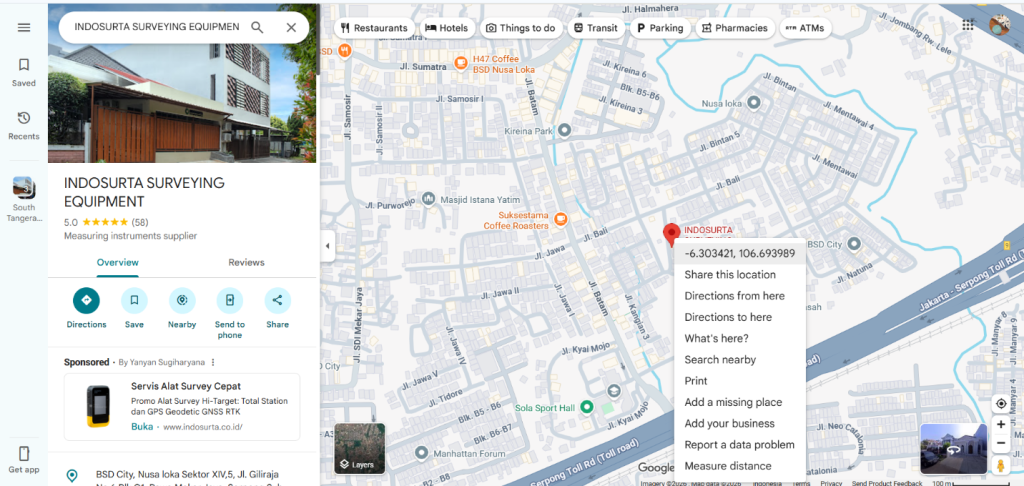Click the Share round icon

(278, 300)
